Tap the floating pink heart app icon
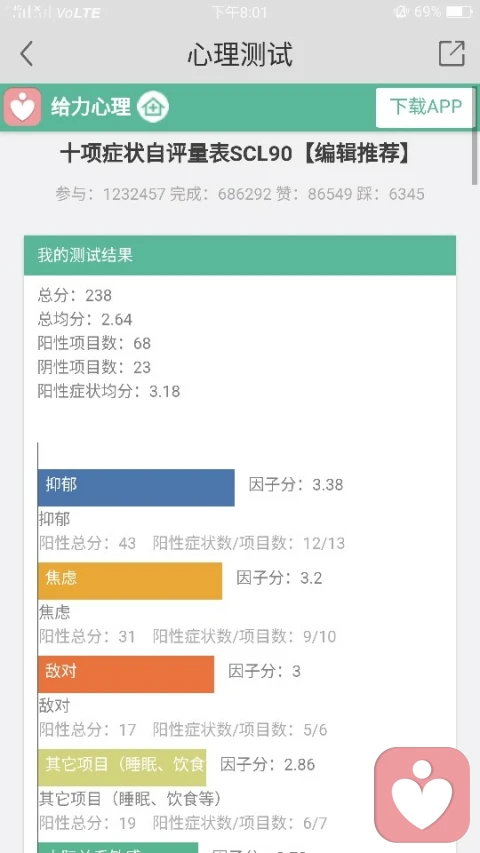Viewport: 480px width, 853px height. (422, 794)
